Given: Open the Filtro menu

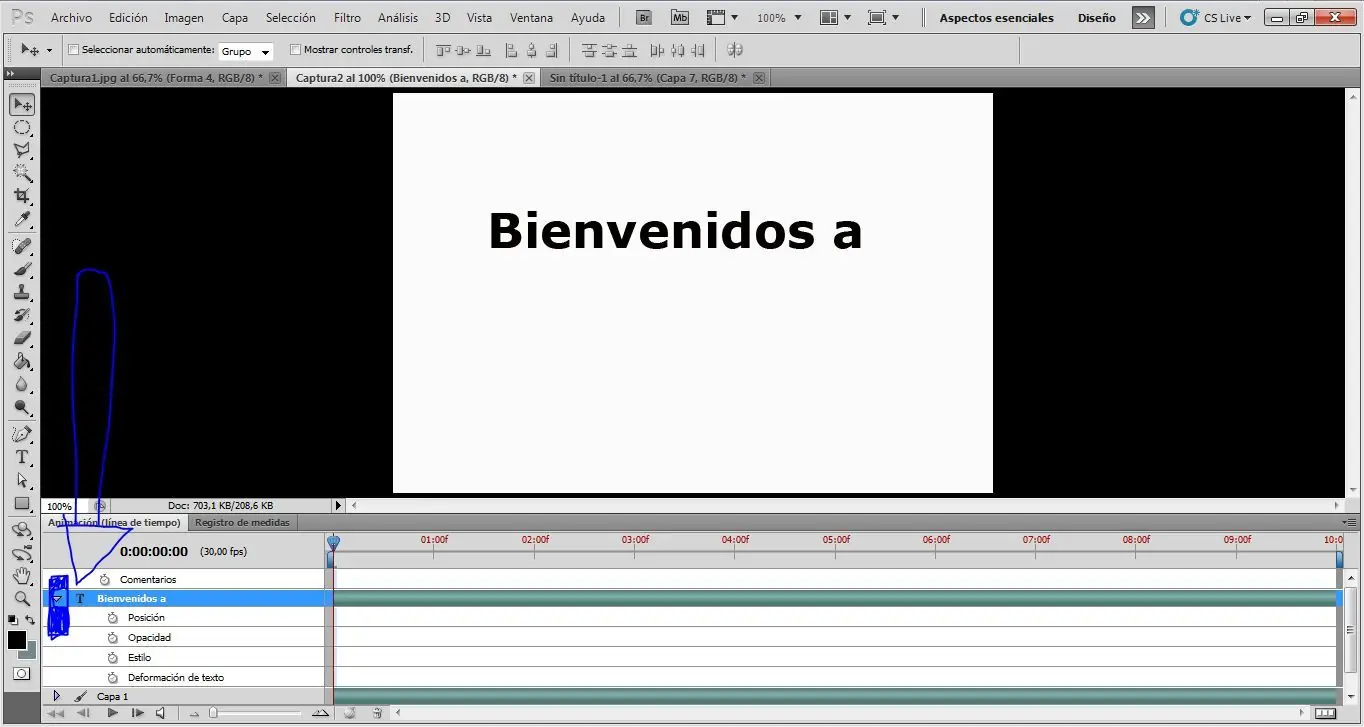Looking at the screenshot, I should [x=347, y=18].
